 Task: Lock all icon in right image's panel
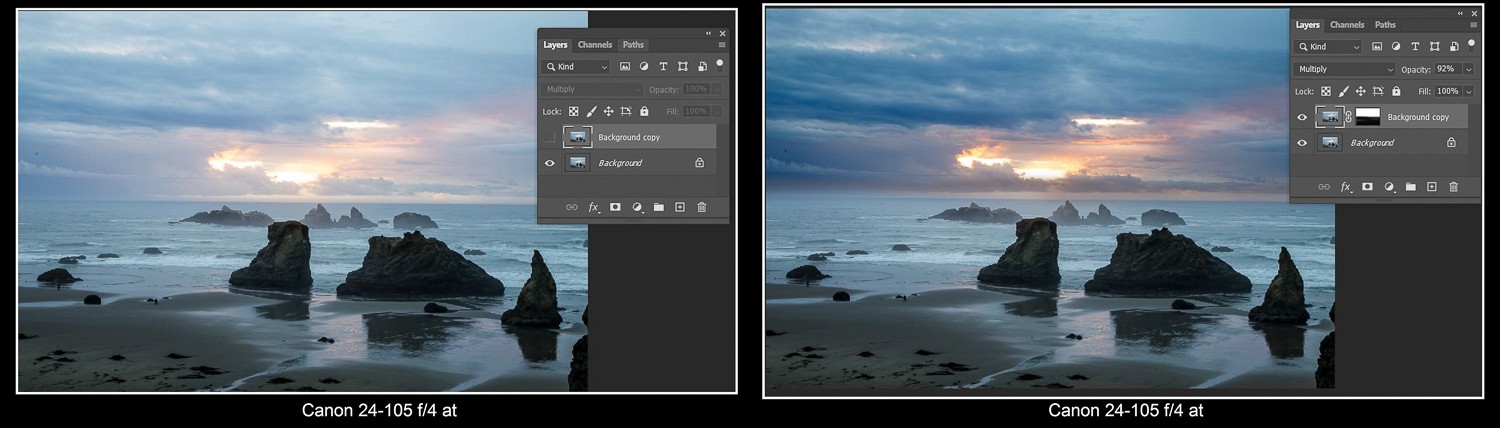coord(1396,91)
